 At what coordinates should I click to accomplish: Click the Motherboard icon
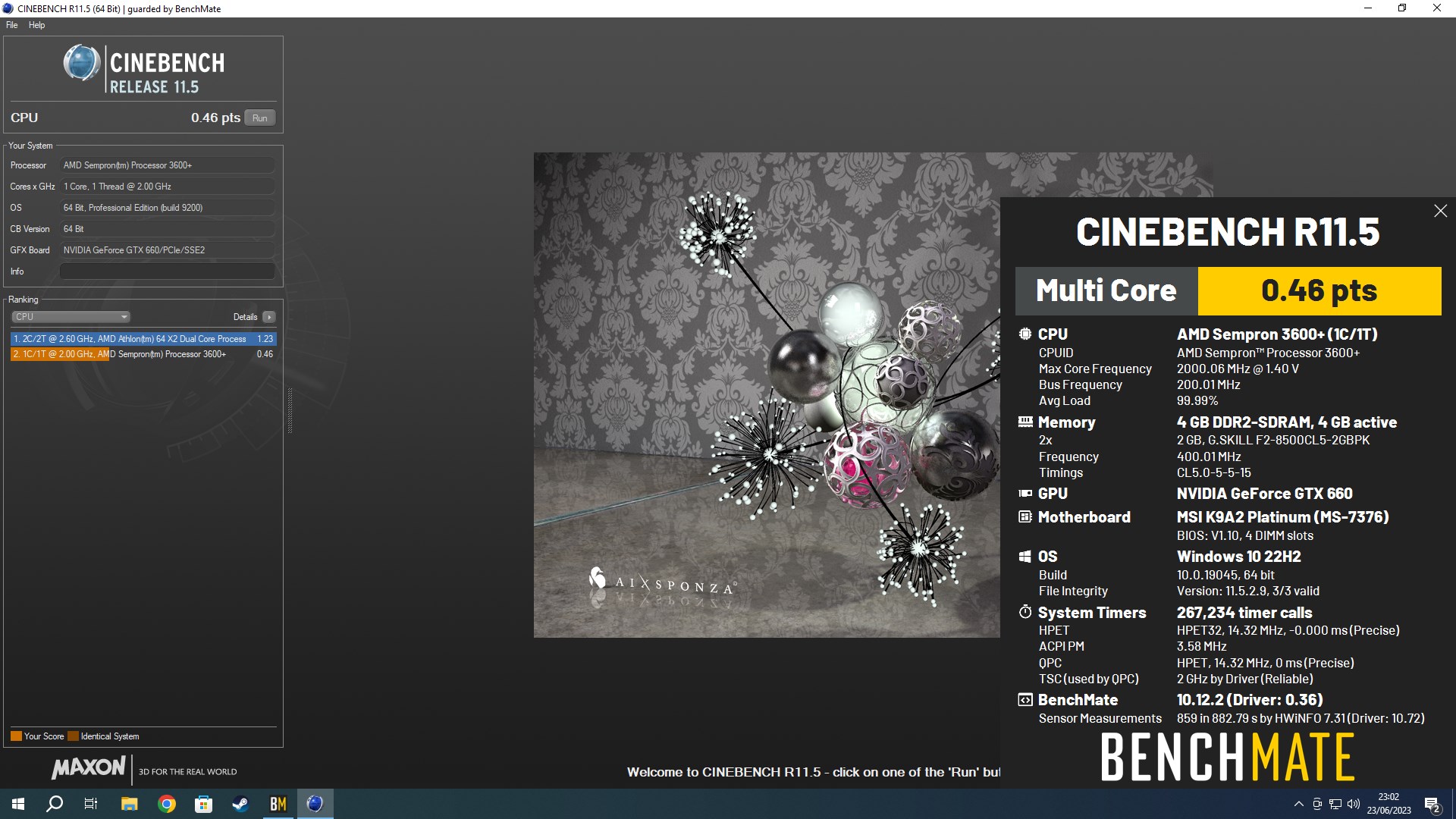tap(1025, 516)
